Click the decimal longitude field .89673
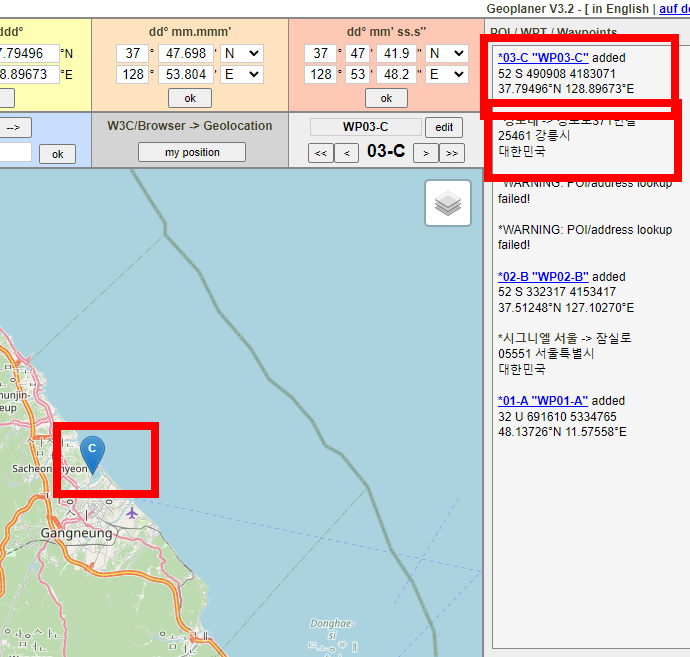 (x=29, y=74)
